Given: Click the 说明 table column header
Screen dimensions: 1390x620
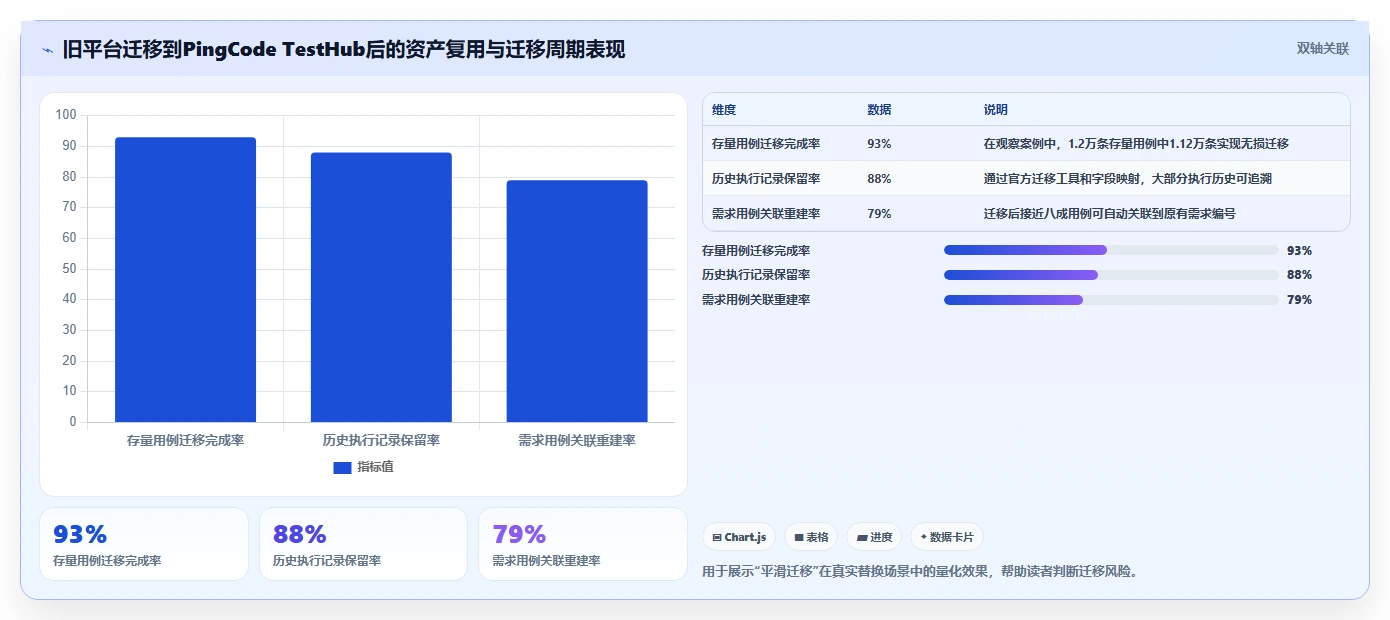Looking at the screenshot, I should 996,110.
